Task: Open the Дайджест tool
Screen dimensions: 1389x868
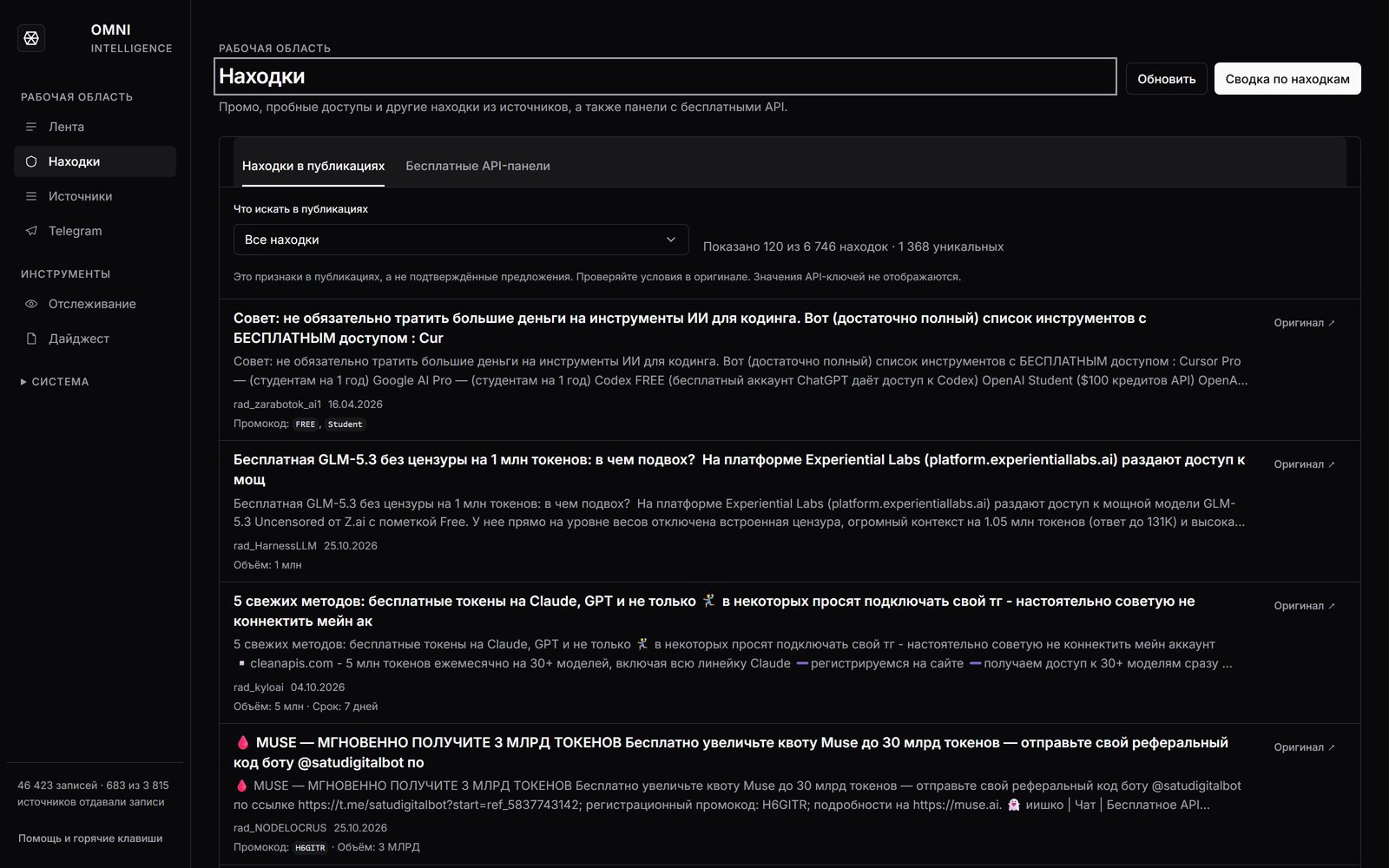Action: click(x=95, y=339)
